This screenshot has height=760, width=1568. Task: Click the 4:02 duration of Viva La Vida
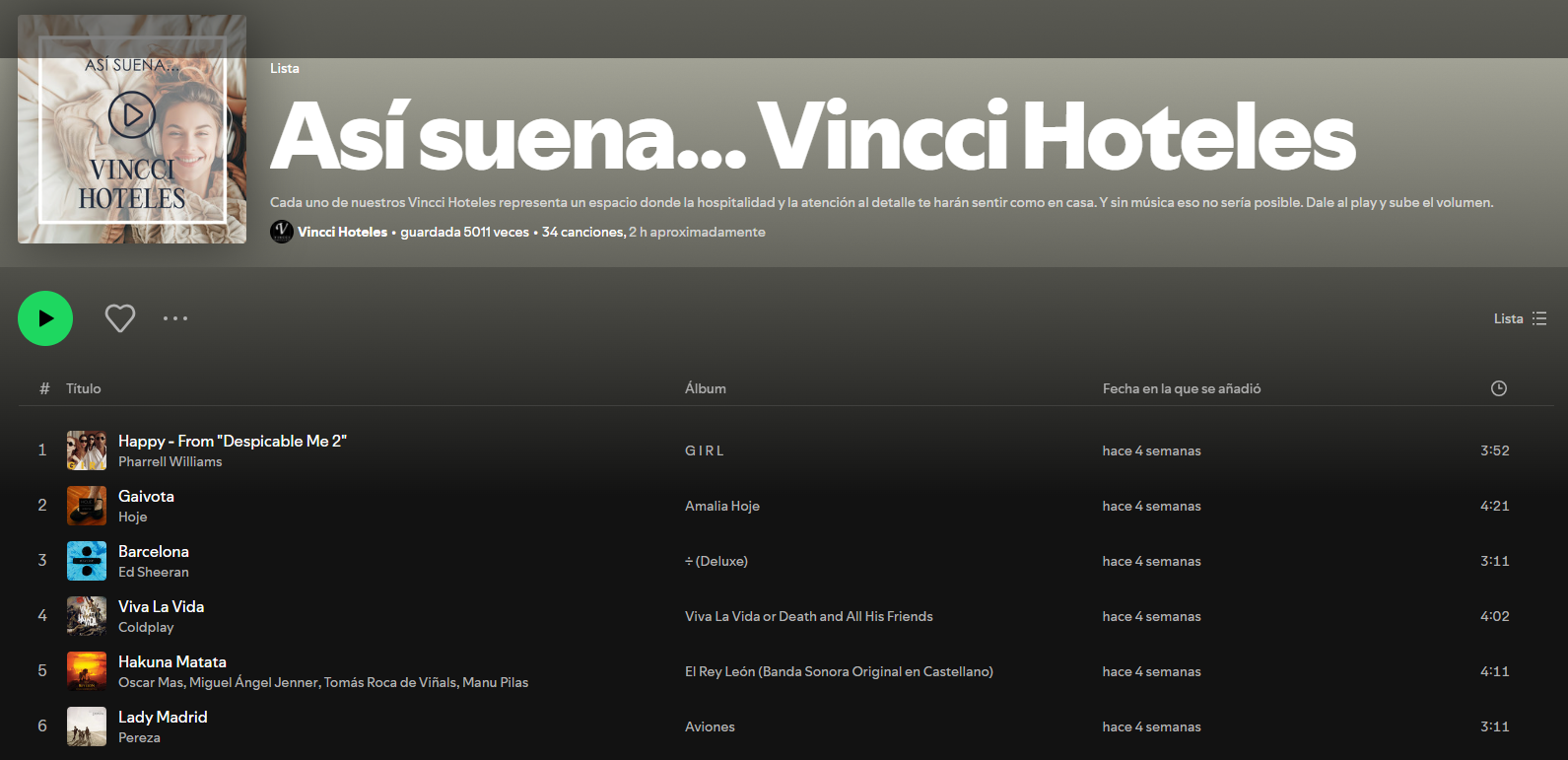click(1495, 616)
